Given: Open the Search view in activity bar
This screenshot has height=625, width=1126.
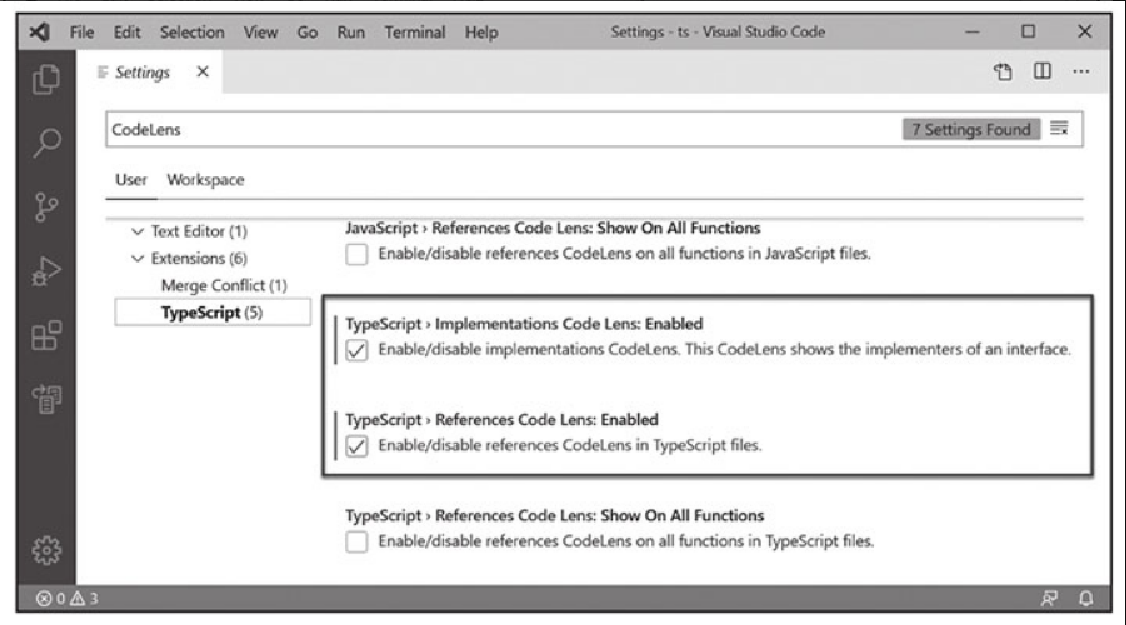Looking at the screenshot, I should coord(47,142).
